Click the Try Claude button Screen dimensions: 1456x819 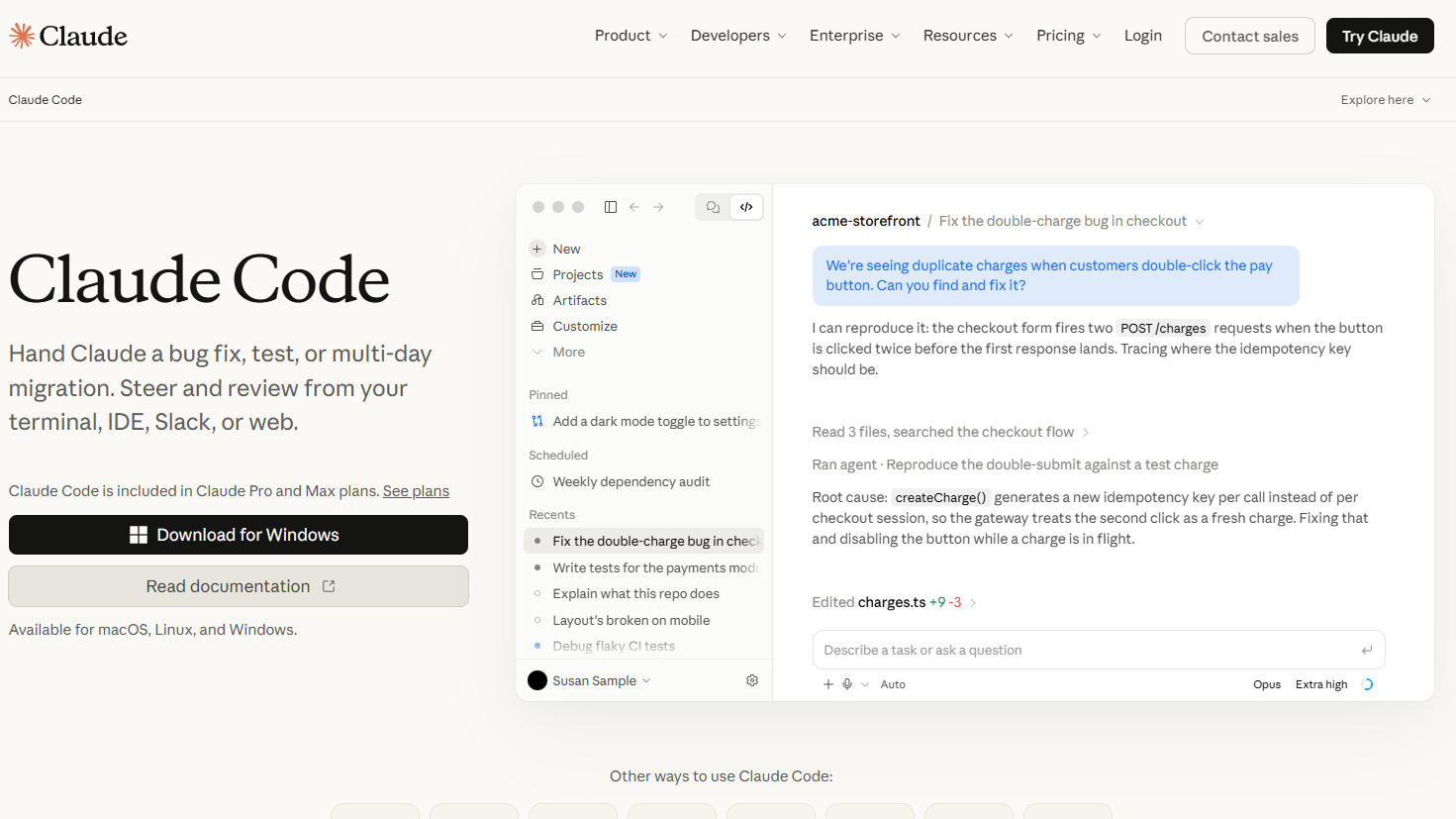tap(1380, 36)
